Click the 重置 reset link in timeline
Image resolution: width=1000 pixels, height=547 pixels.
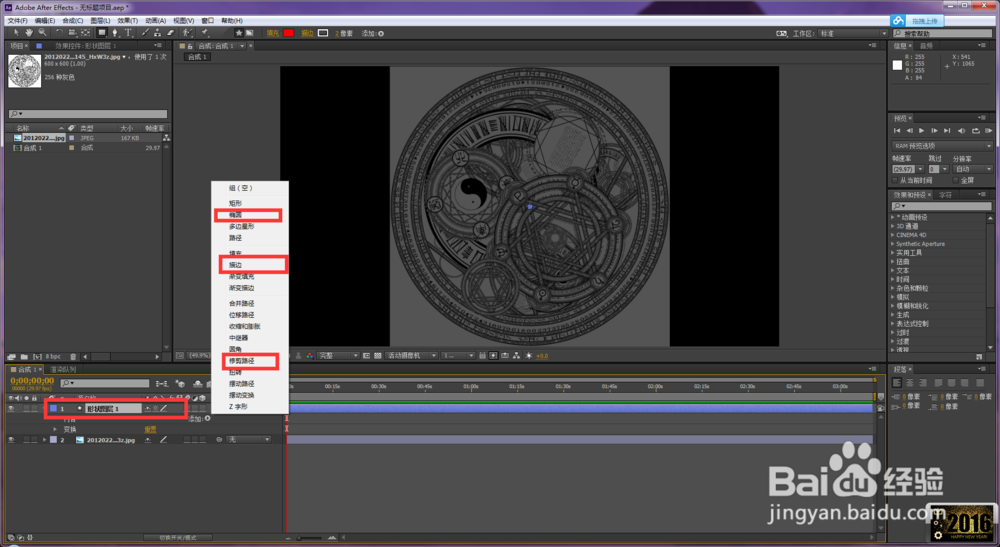tap(151, 430)
